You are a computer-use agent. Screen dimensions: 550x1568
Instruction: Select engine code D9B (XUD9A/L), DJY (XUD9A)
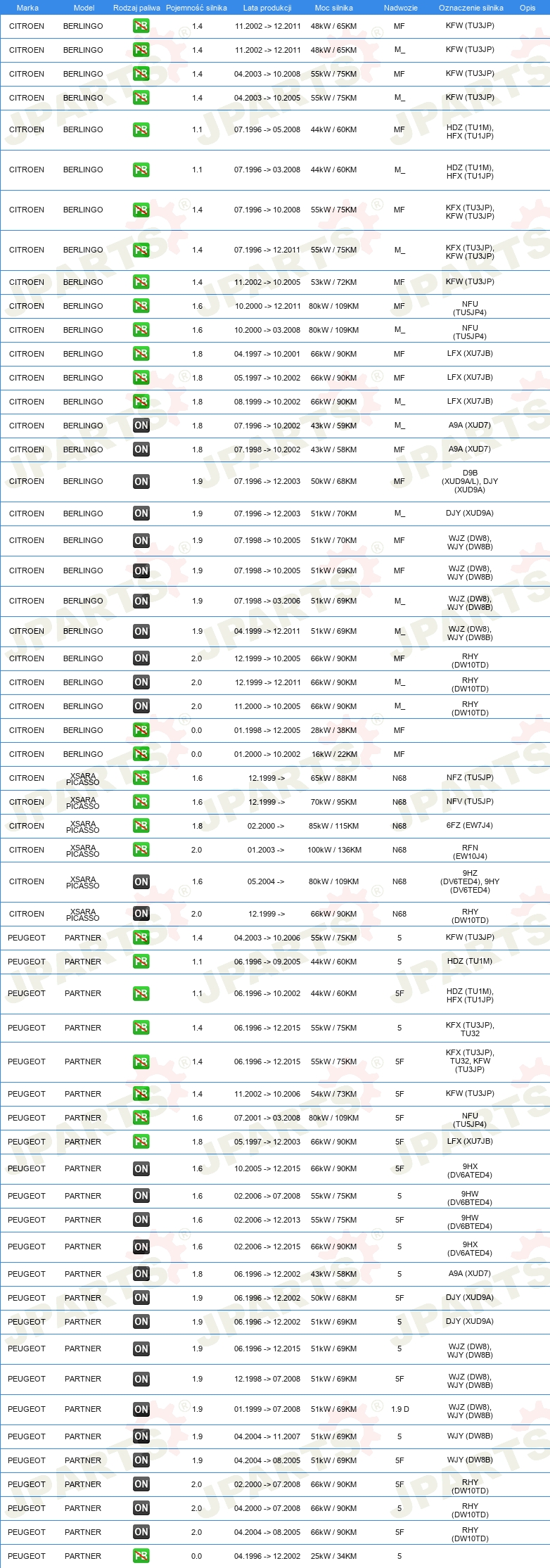470,482
